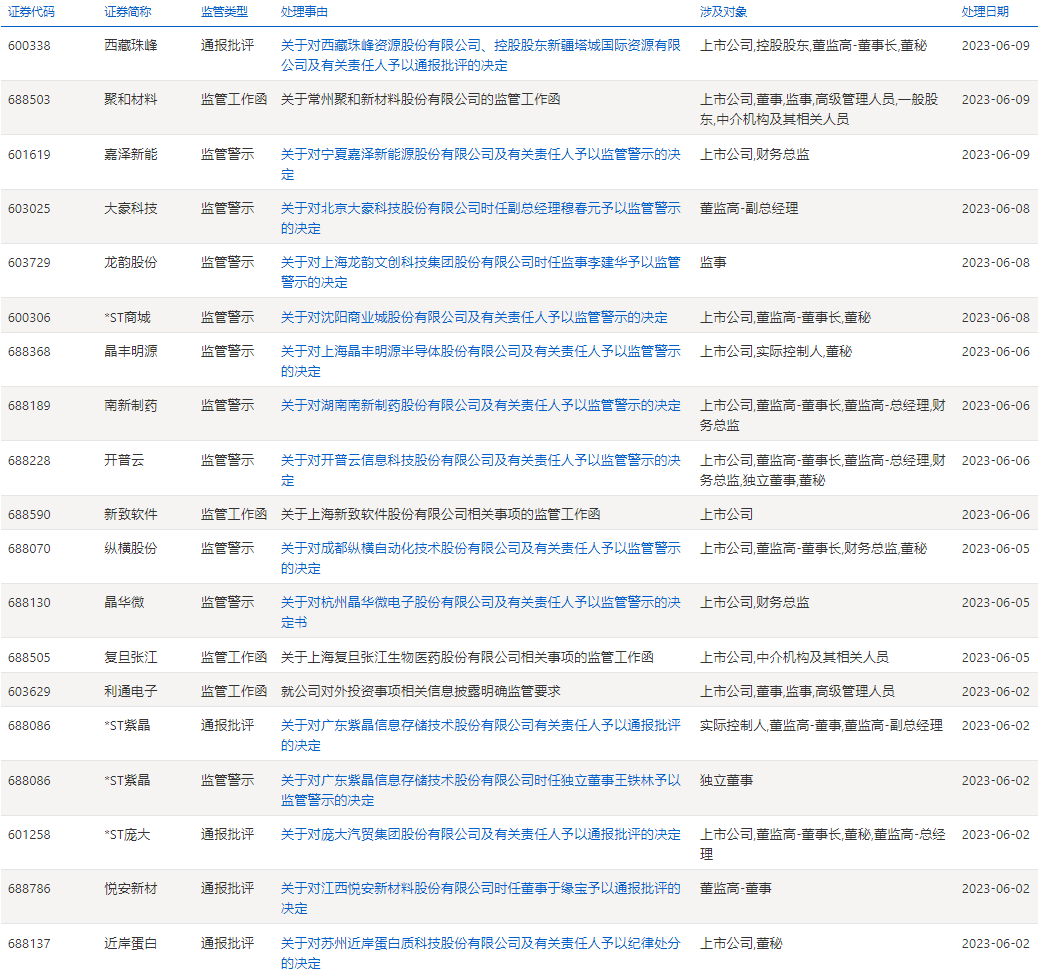The height and width of the screenshot is (978, 1044).
Task: Click the 处理事由 column header
Action: click(x=304, y=12)
